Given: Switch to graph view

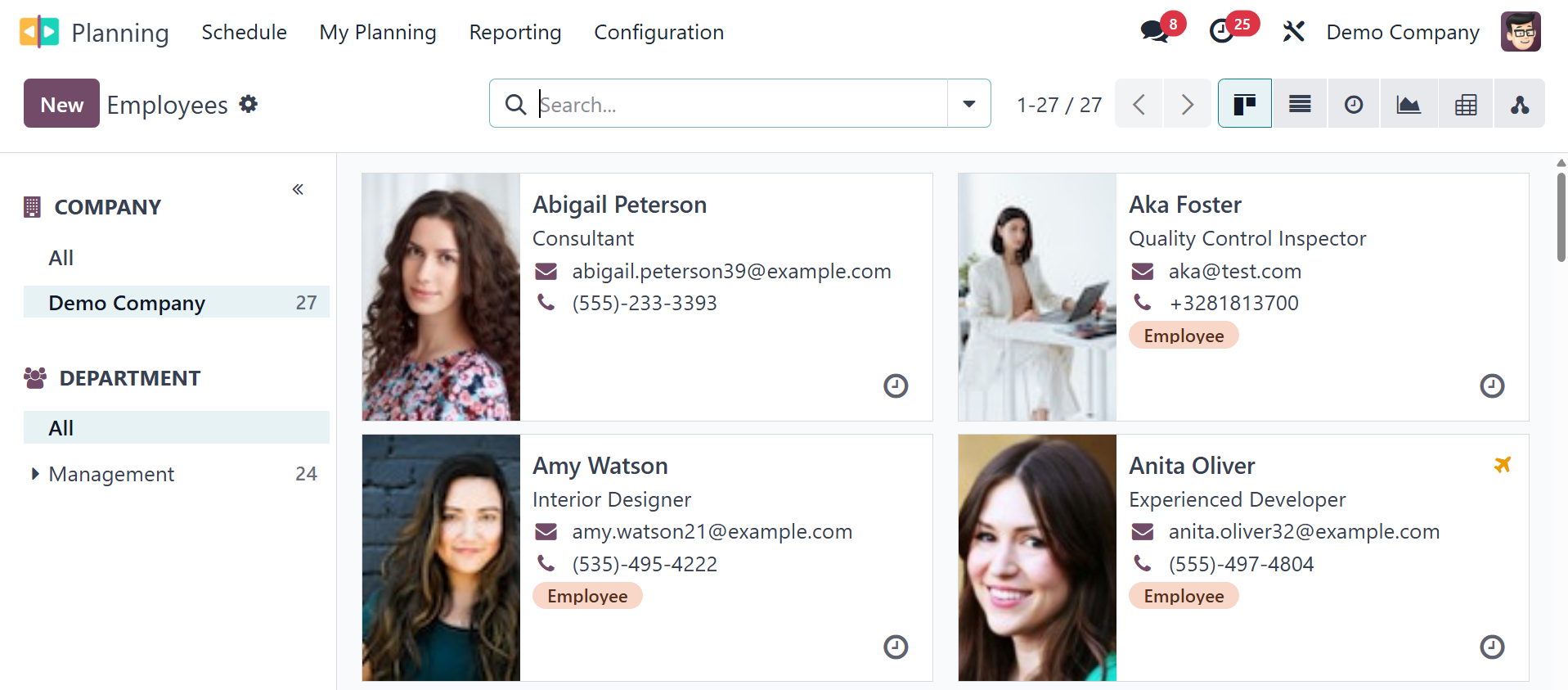Looking at the screenshot, I should [x=1409, y=104].
